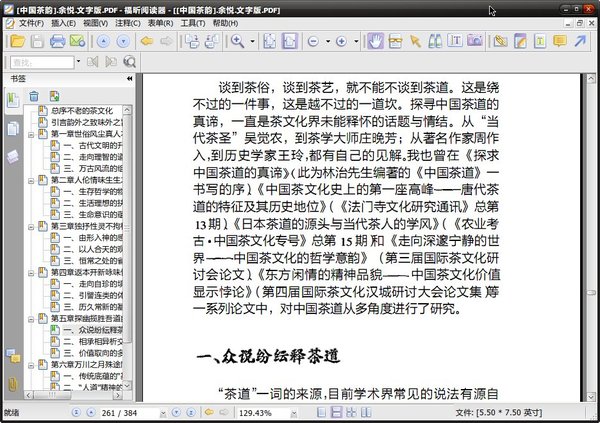Select bookmark 一、众说纷纭释茶

[x=93, y=330]
